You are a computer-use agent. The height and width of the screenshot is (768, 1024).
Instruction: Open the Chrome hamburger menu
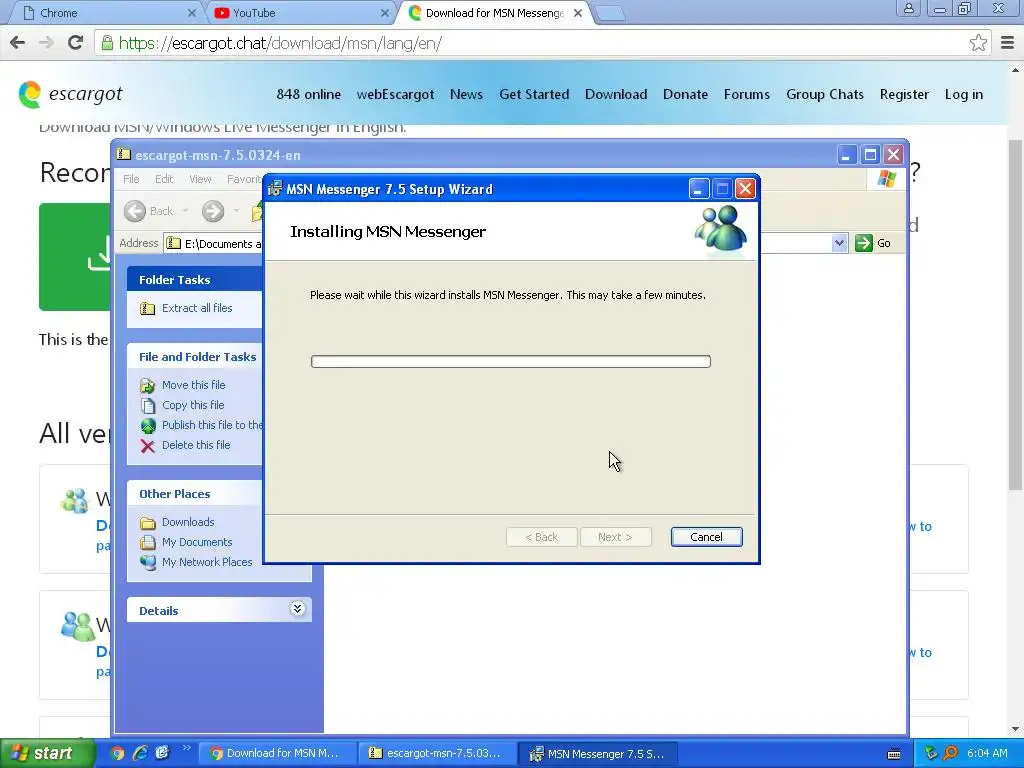pyautogui.click(x=1007, y=43)
